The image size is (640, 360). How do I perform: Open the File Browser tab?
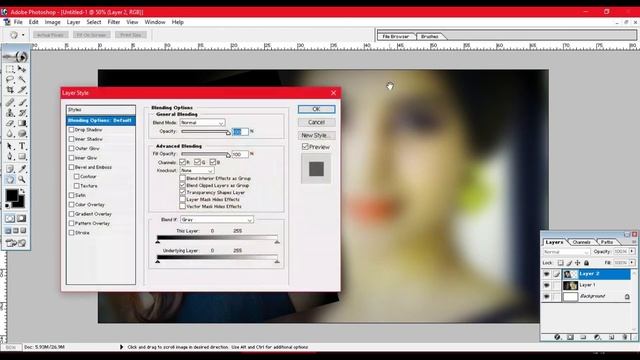click(x=396, y=36)
